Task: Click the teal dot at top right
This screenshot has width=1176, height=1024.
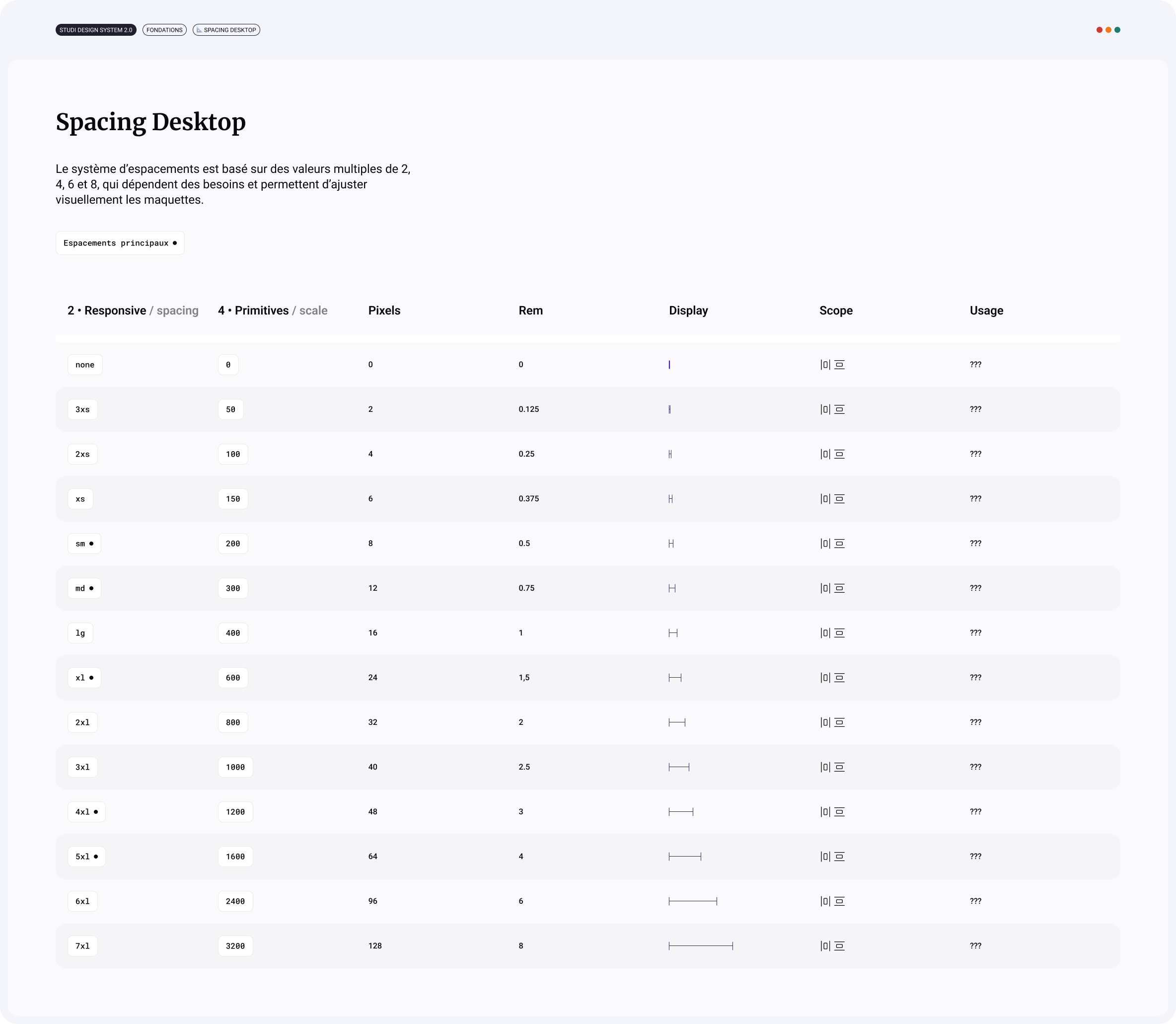Action: tap(1117, 30)
